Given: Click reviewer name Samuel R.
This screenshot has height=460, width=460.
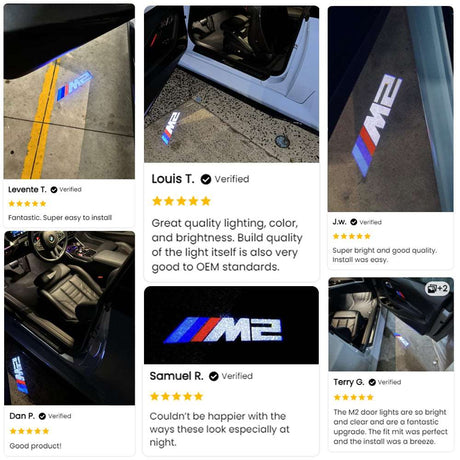Looking at the screenshot, I should pyautogui.click(x=176, y=376).
